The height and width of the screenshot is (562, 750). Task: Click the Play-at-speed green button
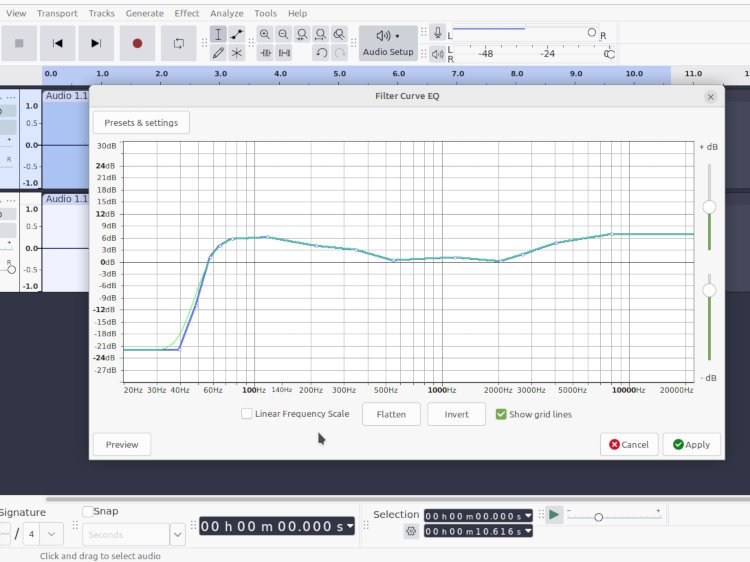(554, 515)
